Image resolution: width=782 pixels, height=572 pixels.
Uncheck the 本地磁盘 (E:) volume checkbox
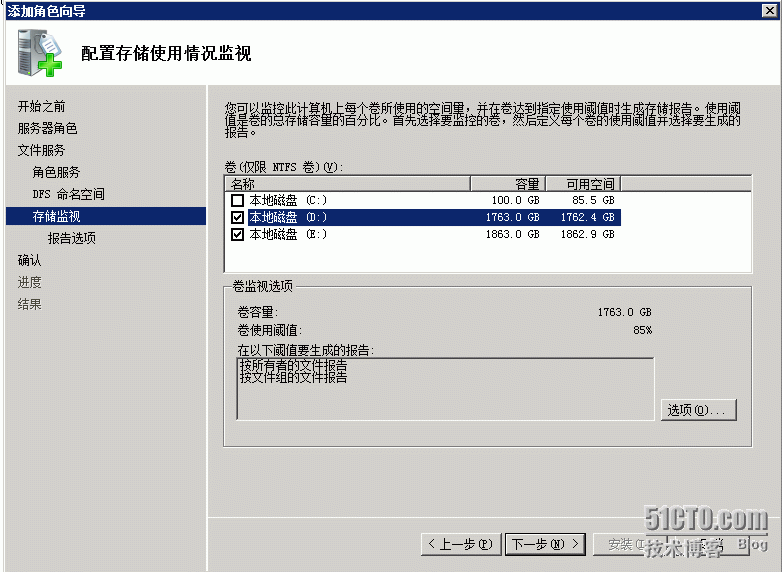click(237, 234)
